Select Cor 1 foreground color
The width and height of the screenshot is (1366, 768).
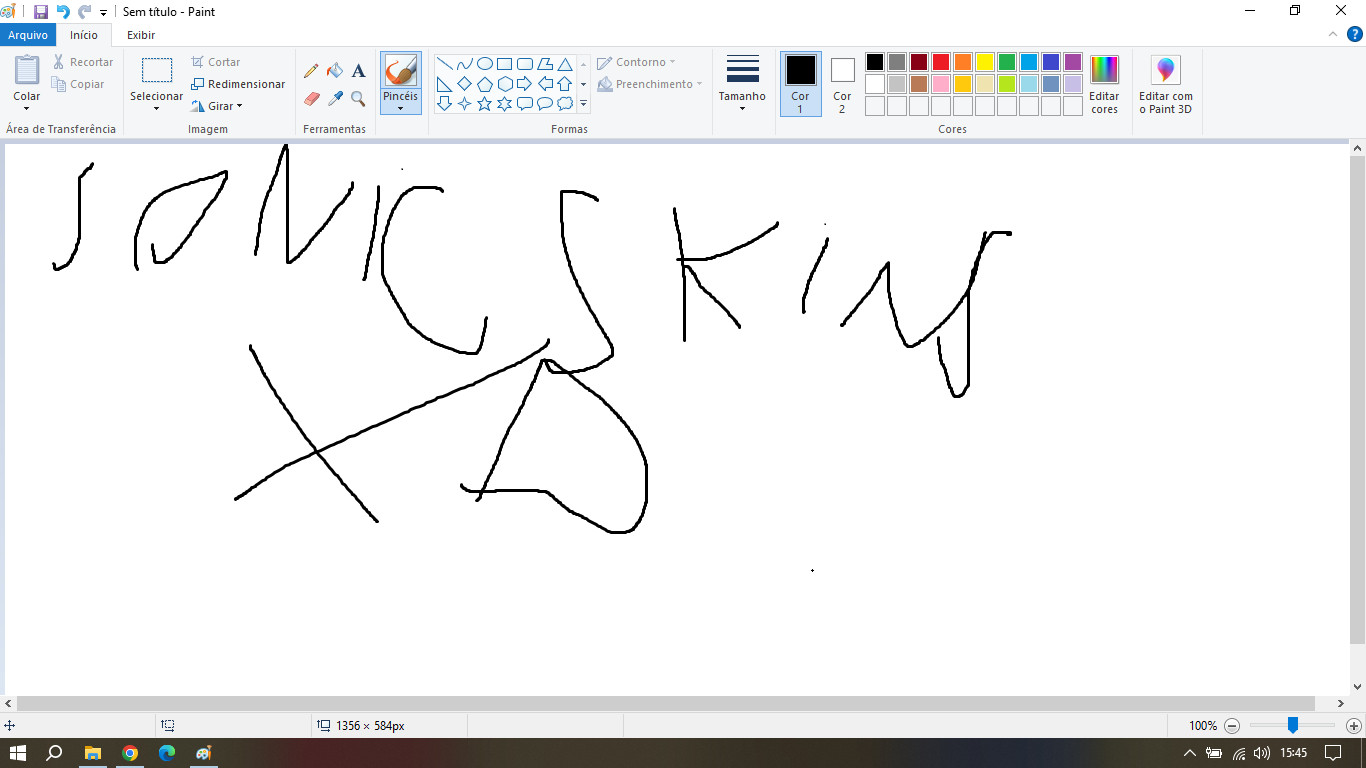(800, 84)
